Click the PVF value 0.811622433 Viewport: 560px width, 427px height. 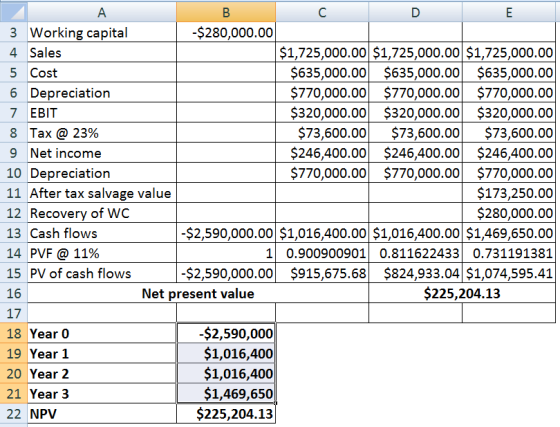pyautogui.click(x=415, y=253)
